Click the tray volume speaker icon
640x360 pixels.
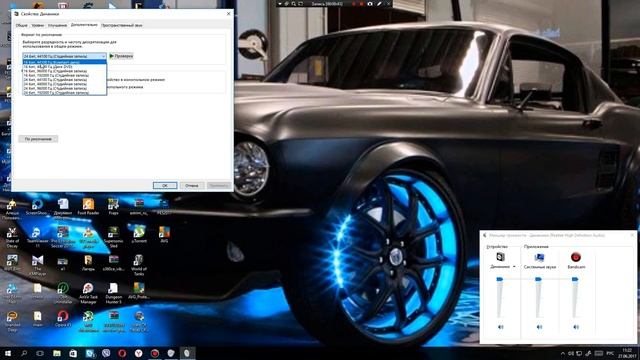point(571,353)
